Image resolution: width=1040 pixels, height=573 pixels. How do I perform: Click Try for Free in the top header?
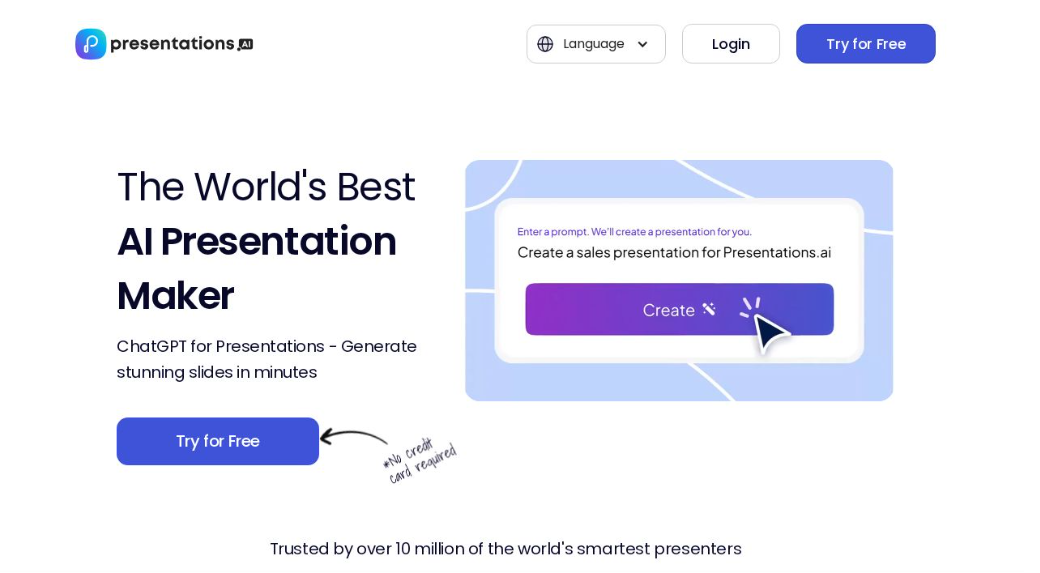(865, 44)
